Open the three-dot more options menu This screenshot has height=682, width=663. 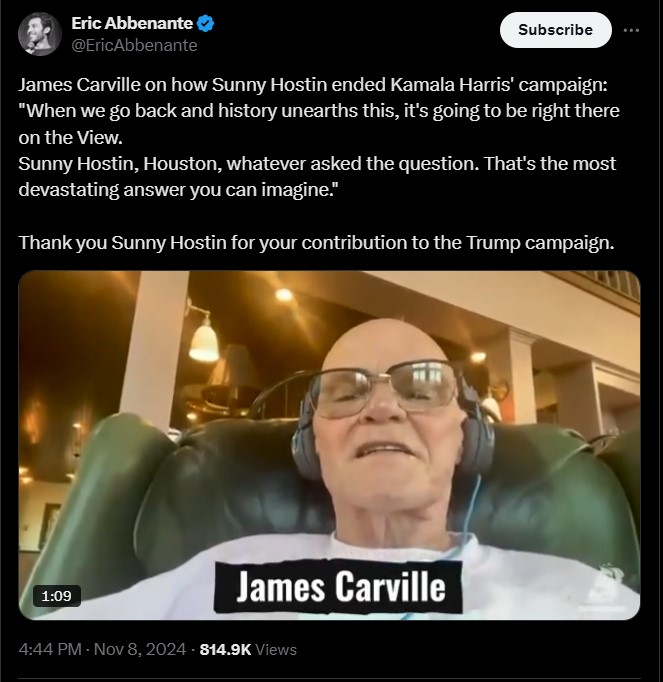pos(631,30)
